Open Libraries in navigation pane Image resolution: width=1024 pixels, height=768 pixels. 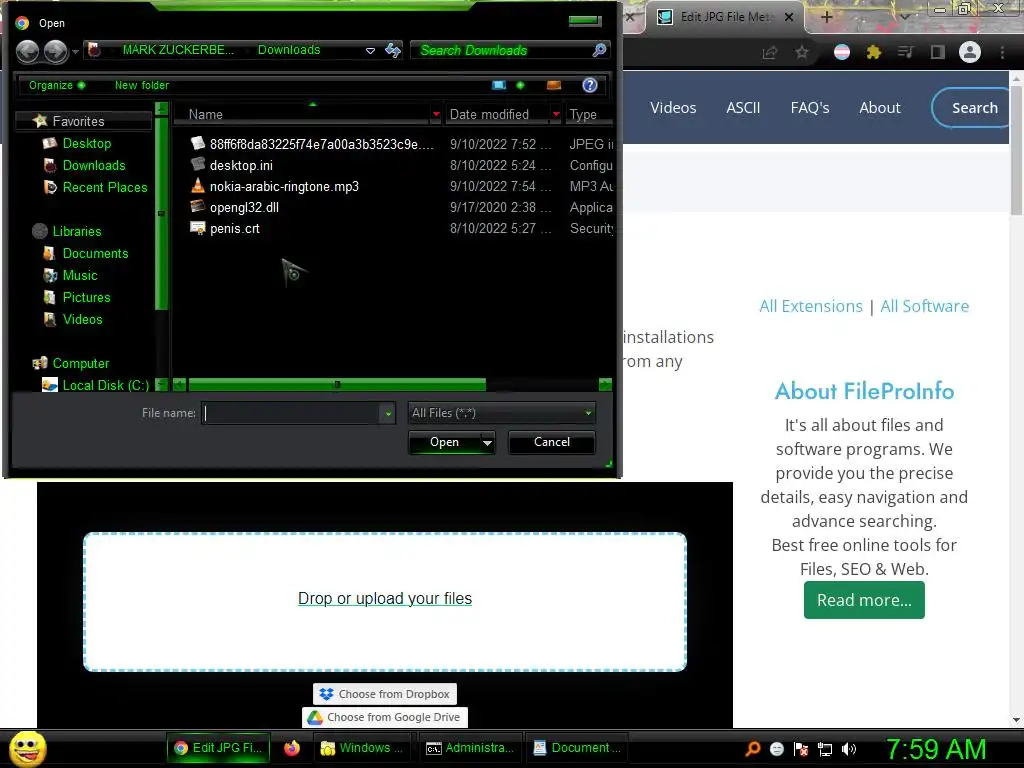(77, 231)
